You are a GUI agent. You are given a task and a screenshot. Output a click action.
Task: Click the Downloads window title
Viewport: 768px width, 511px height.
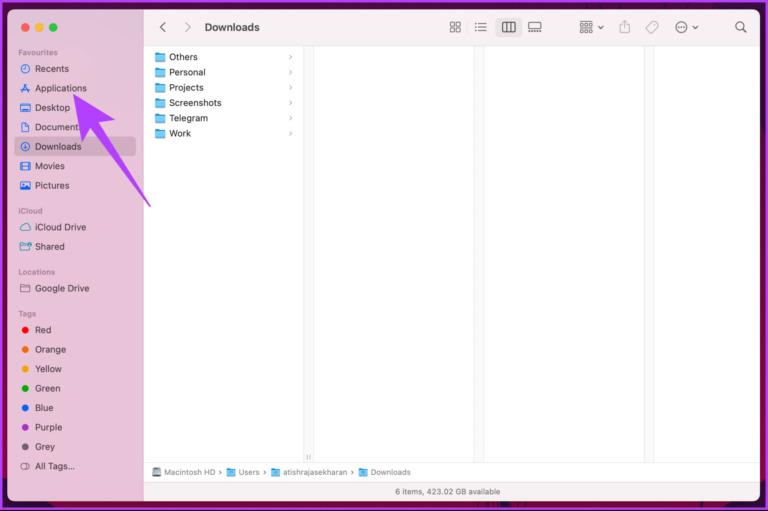pyautogui.click(x=232, y=27)
